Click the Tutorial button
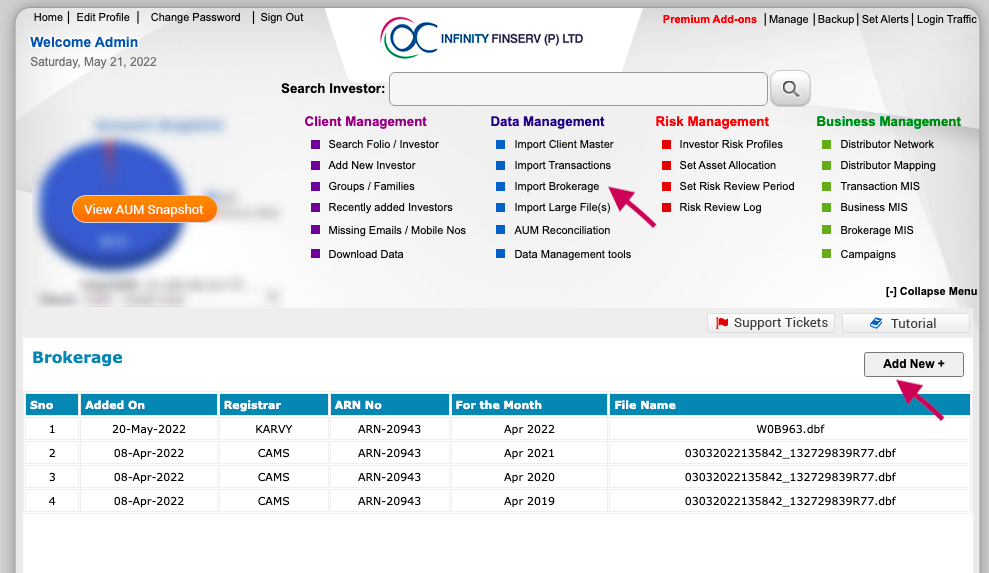Image resolution: width=989 pixels, height=573 pixels. (x=906, y=323)
